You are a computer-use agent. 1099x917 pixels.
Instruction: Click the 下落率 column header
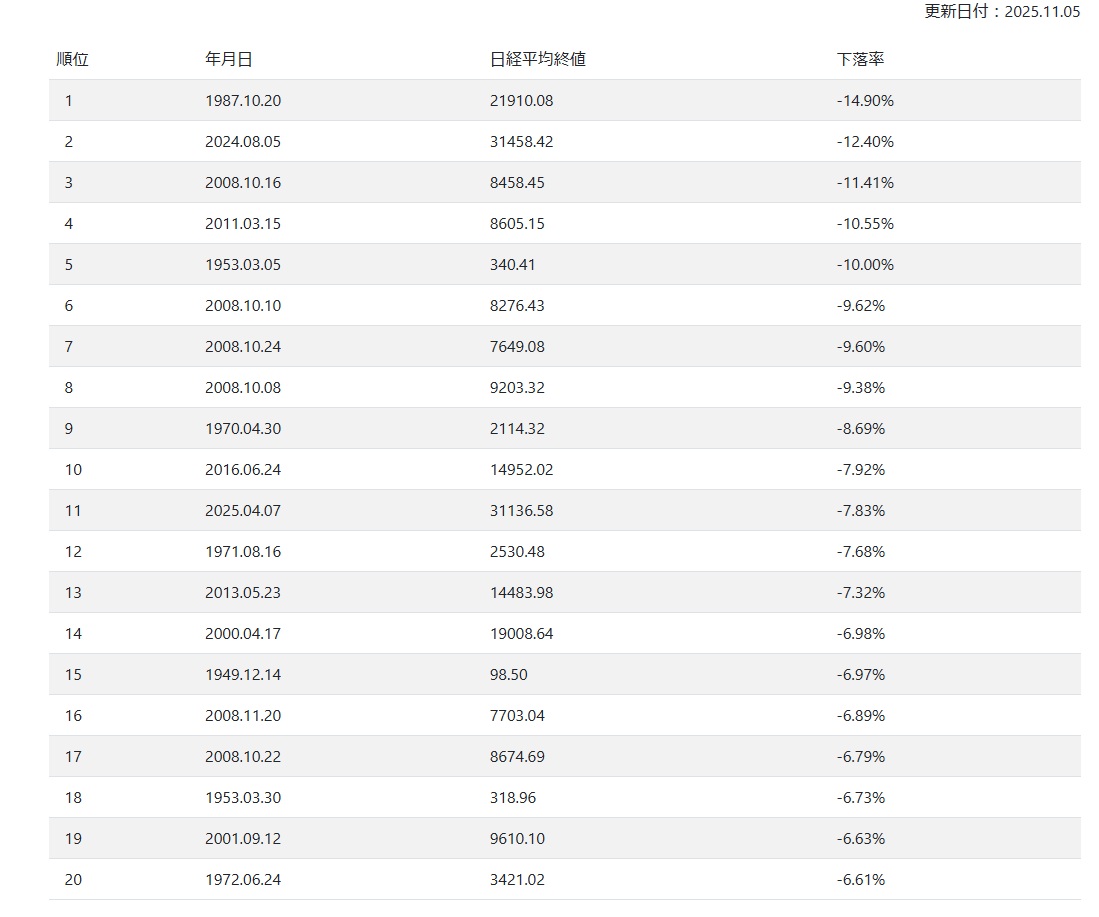tap(860, 59)
